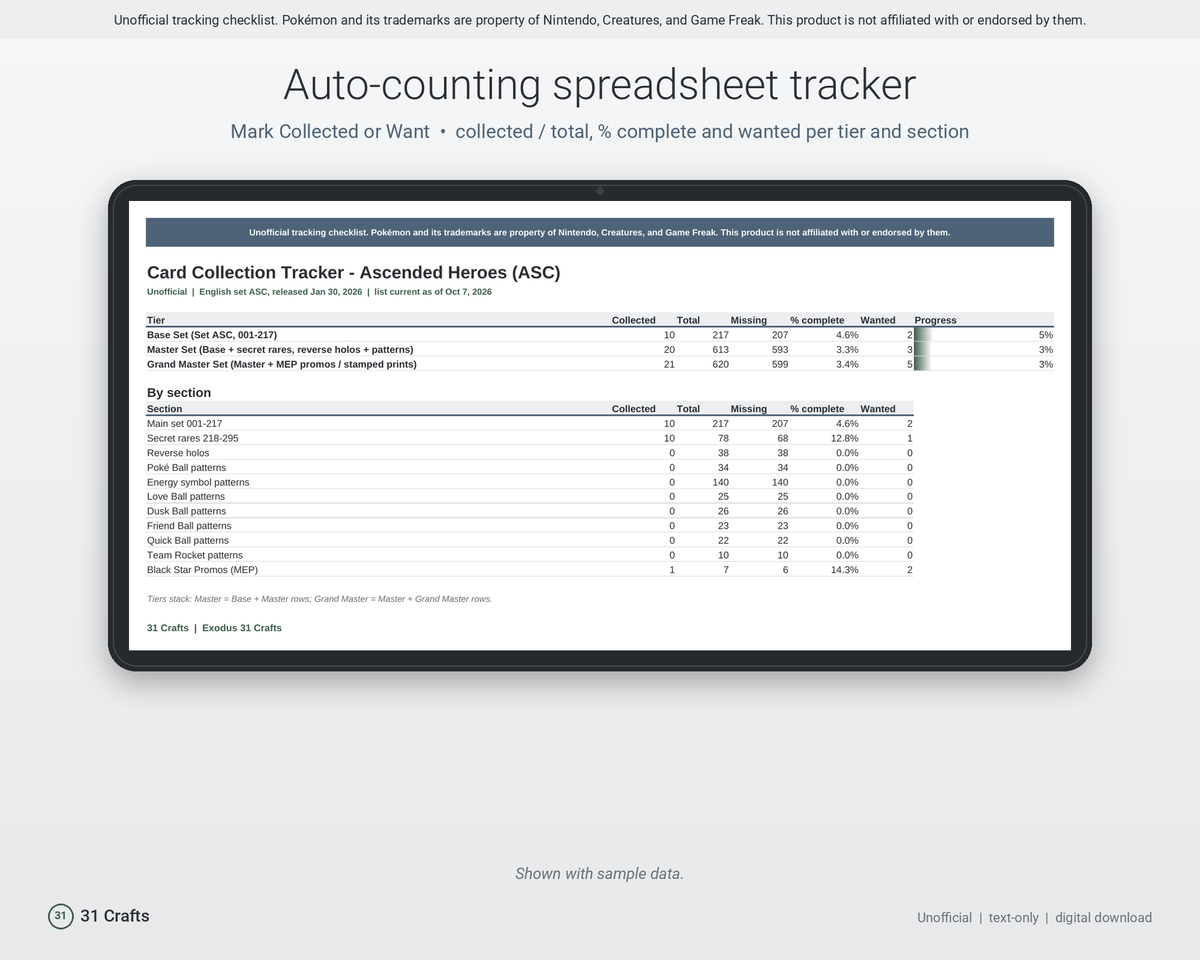Select the Team Rocket patterns total cell '10'
The width and height of the screenshot is (1200, 960).
723,555
